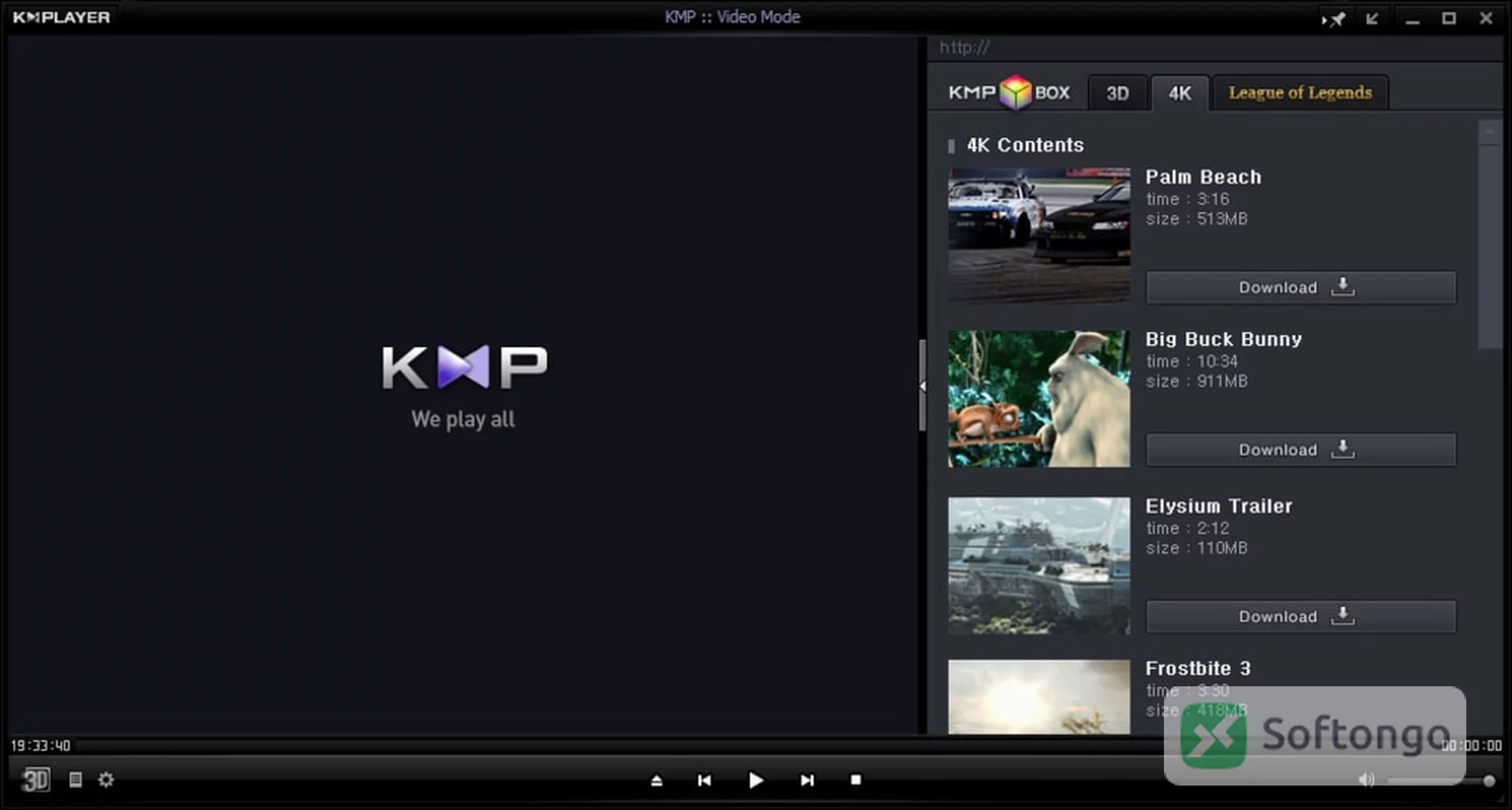
Task: Click the playback seek bar
Action: (756, 745)
